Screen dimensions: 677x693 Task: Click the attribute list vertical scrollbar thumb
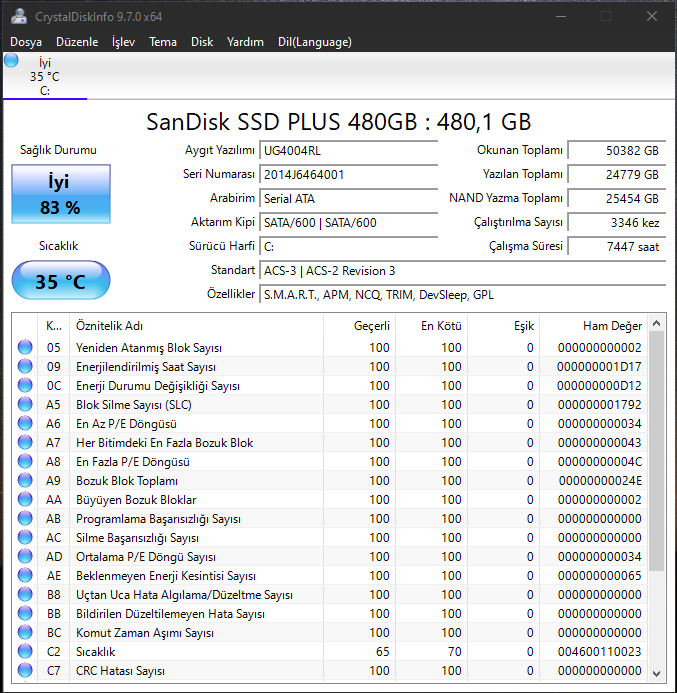pyautogui.click(x=657, y=451)
